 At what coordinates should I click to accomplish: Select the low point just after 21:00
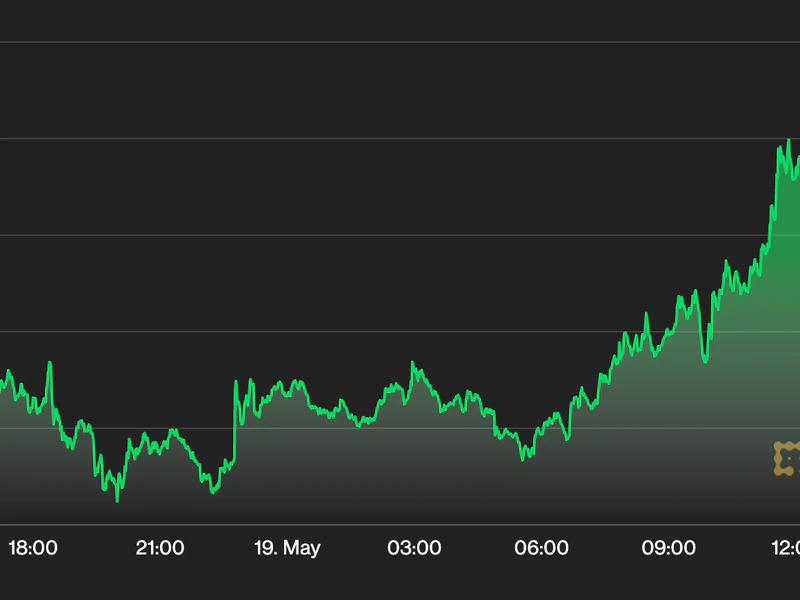coord(212,492)
